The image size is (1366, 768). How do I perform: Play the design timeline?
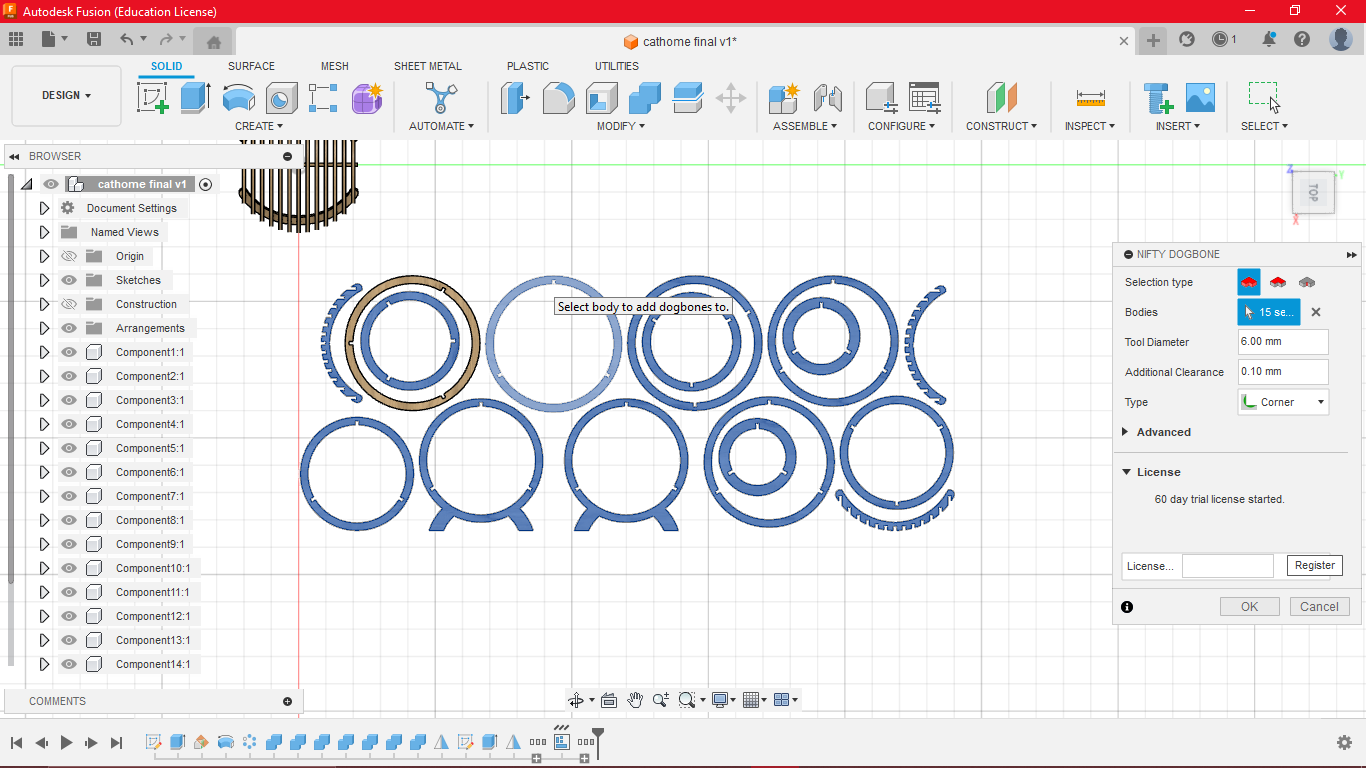click(67, 742)
